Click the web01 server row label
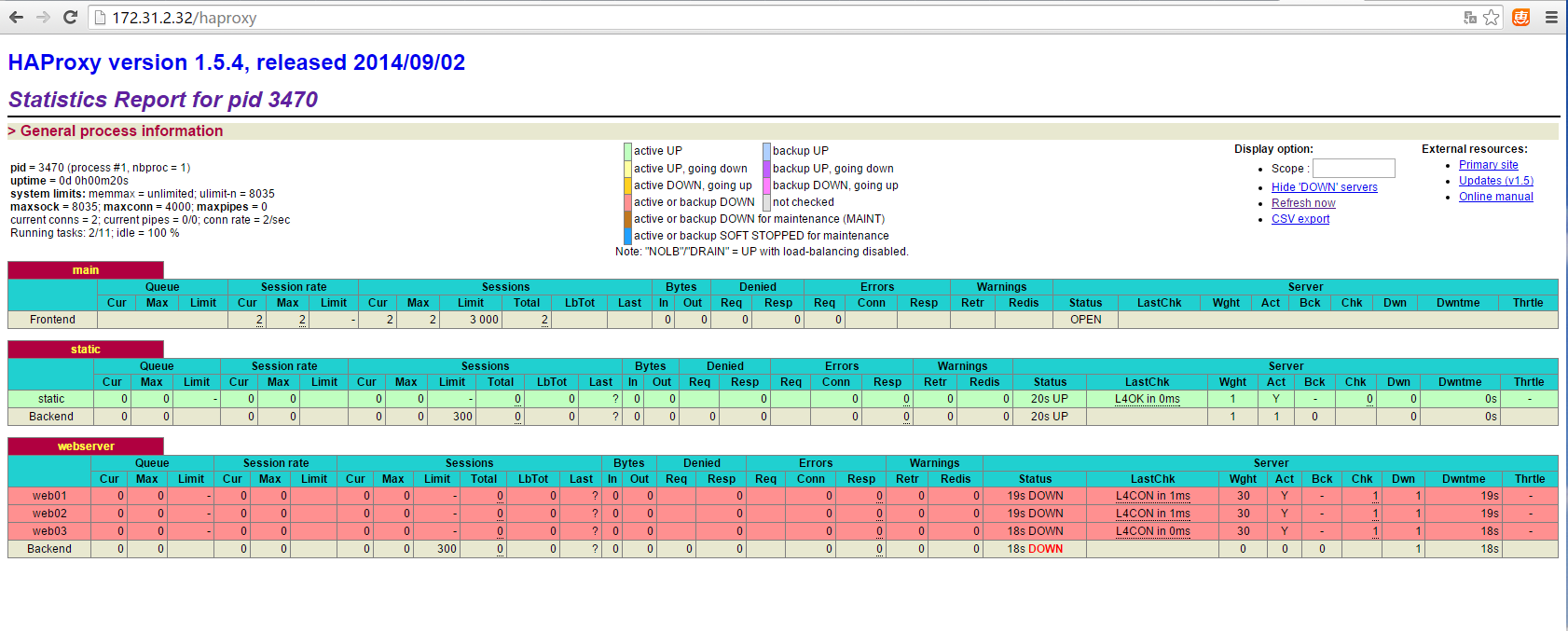The width and height of the screenshot is (1568, 631). (49, 496)
